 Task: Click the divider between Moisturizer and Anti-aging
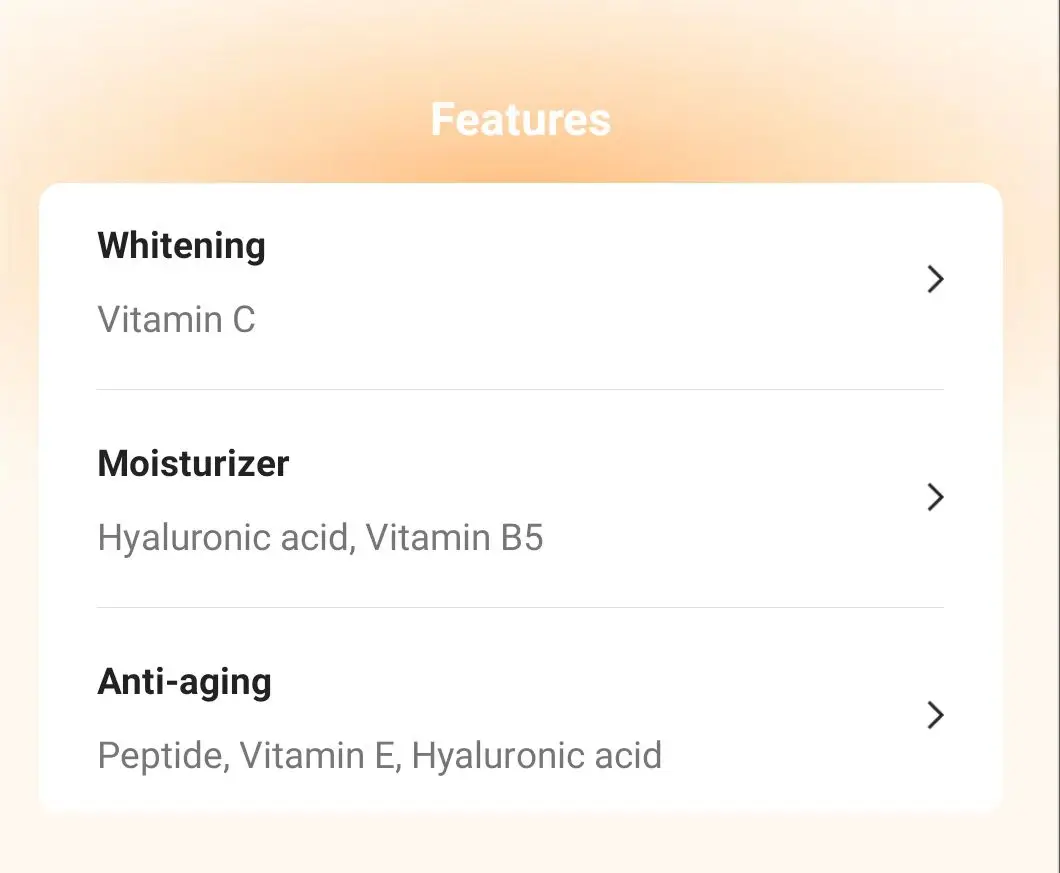click(520, 607)
